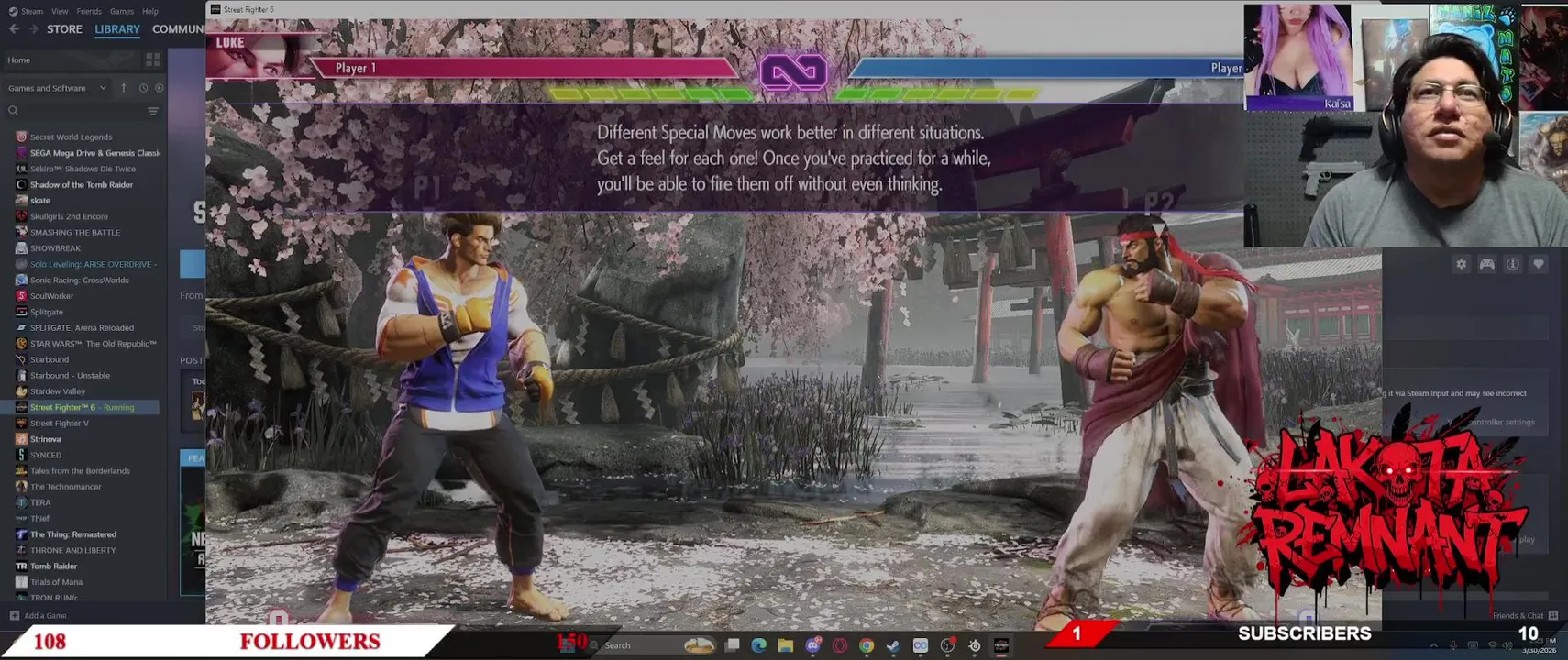Select Secret World Legends in the library
The image size is (1568, 660).
[x=71, y=137]
